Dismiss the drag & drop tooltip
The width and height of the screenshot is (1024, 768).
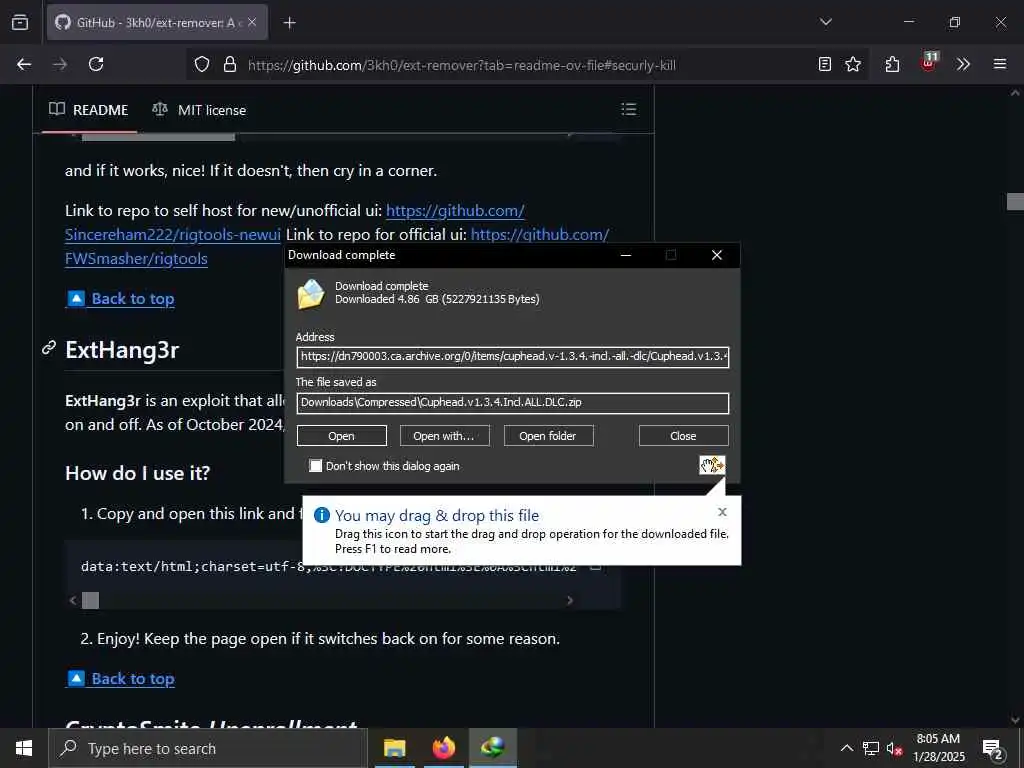click(722, 512)
